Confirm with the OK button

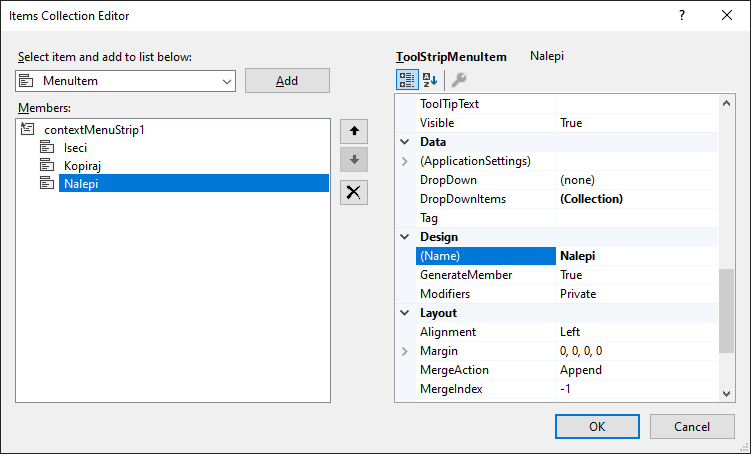[x=596, y=426]
